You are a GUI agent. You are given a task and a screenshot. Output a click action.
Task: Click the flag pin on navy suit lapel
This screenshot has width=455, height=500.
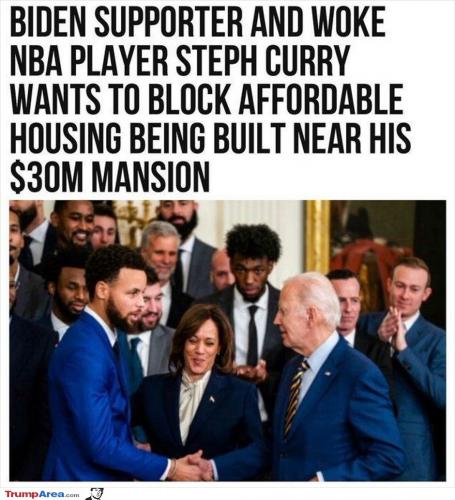(x=328, y=373)
